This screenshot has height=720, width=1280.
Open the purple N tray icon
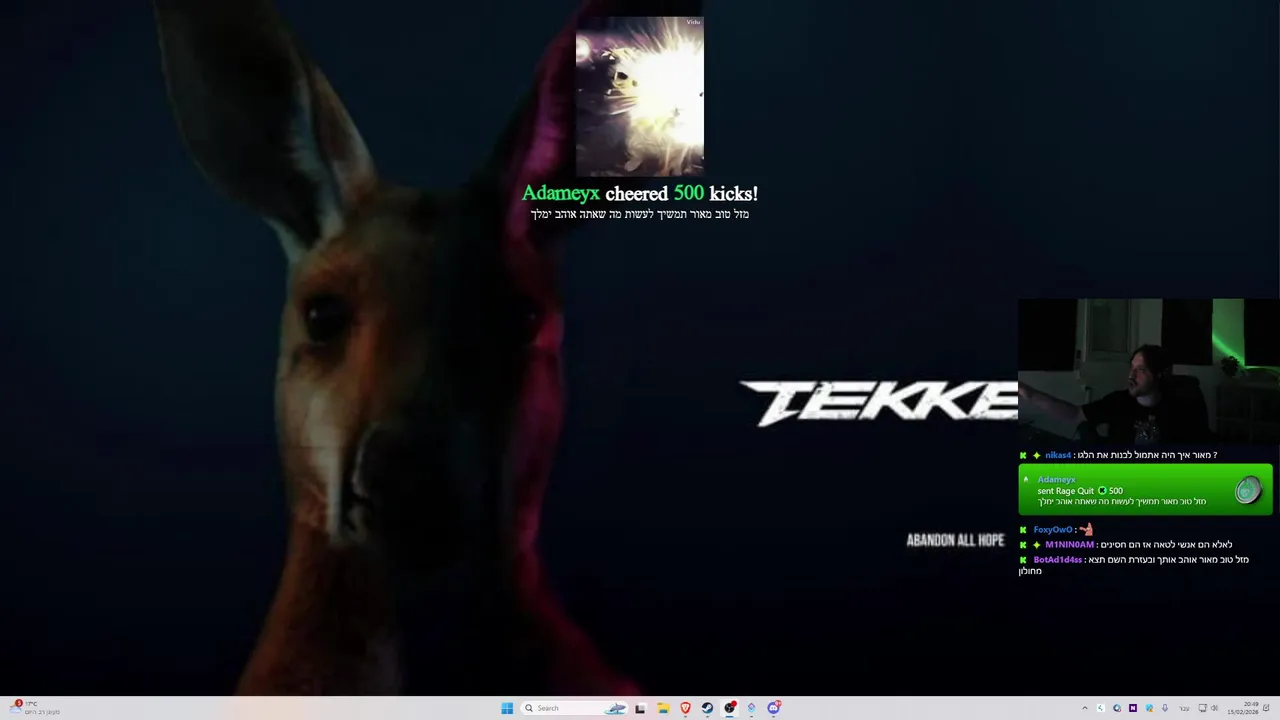(1133, 708)
